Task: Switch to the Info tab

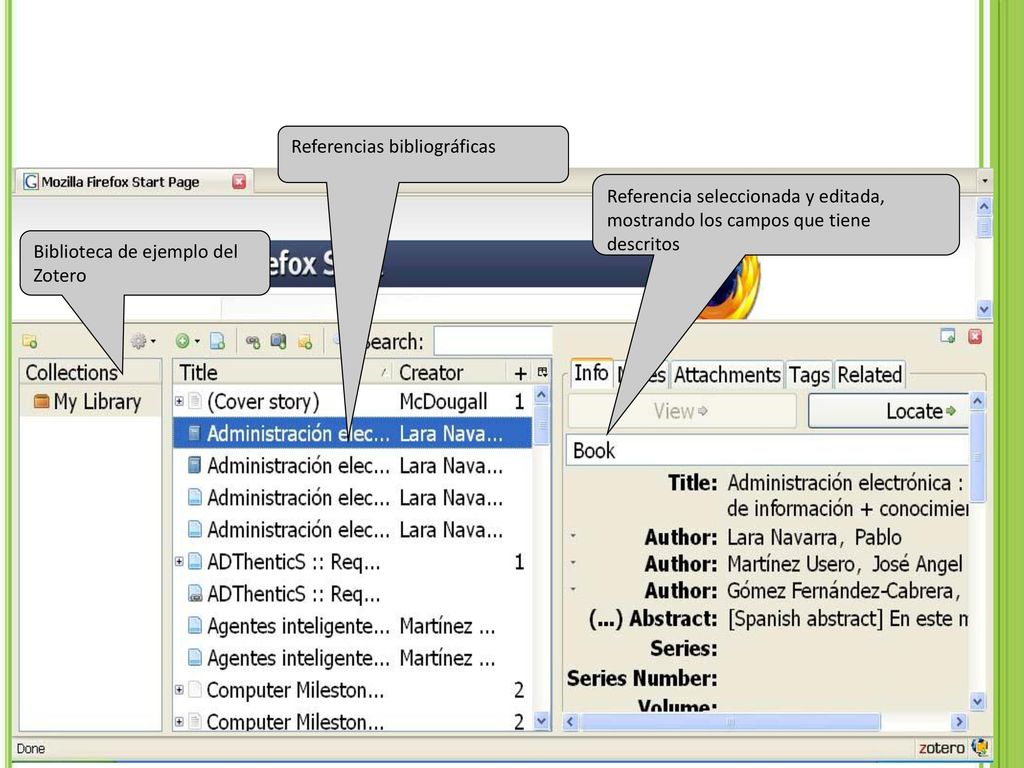Action: (x=590, y=373)
